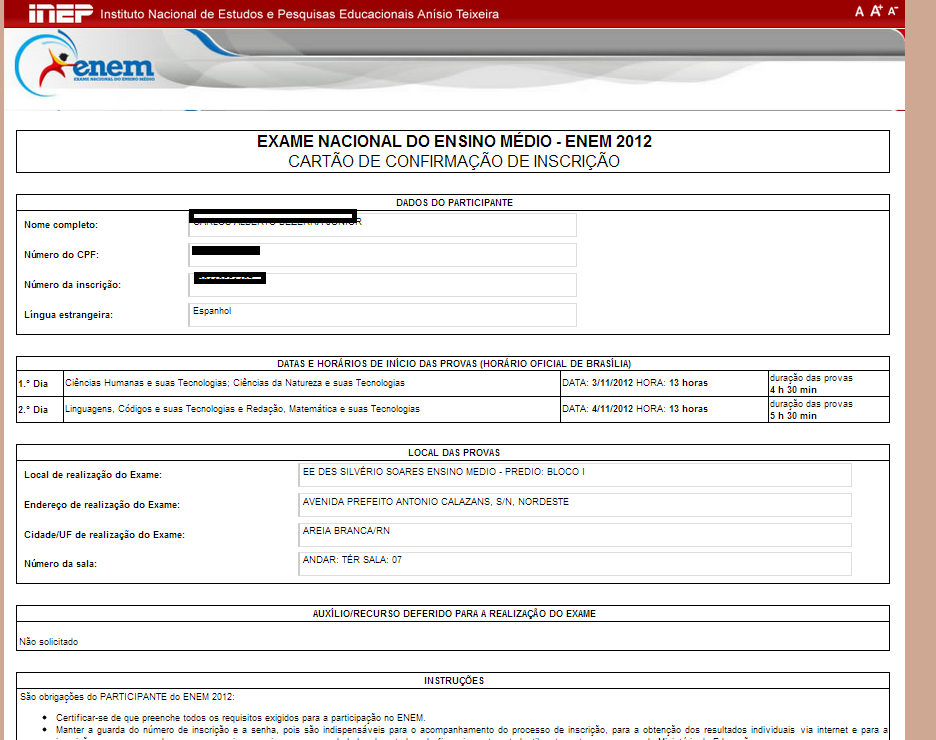936x740 pixels.
Task: Click the Cidade/UF de realização label
Action: (104, 535)
